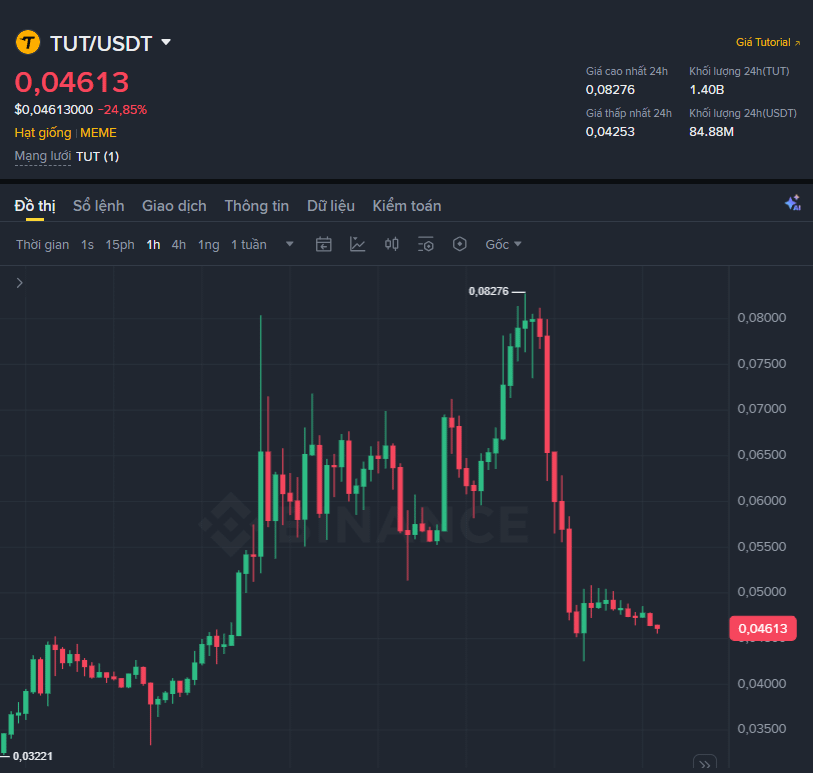Select the 1h time interval
This screenshot has width=813, height=773.
pos(153,245)
